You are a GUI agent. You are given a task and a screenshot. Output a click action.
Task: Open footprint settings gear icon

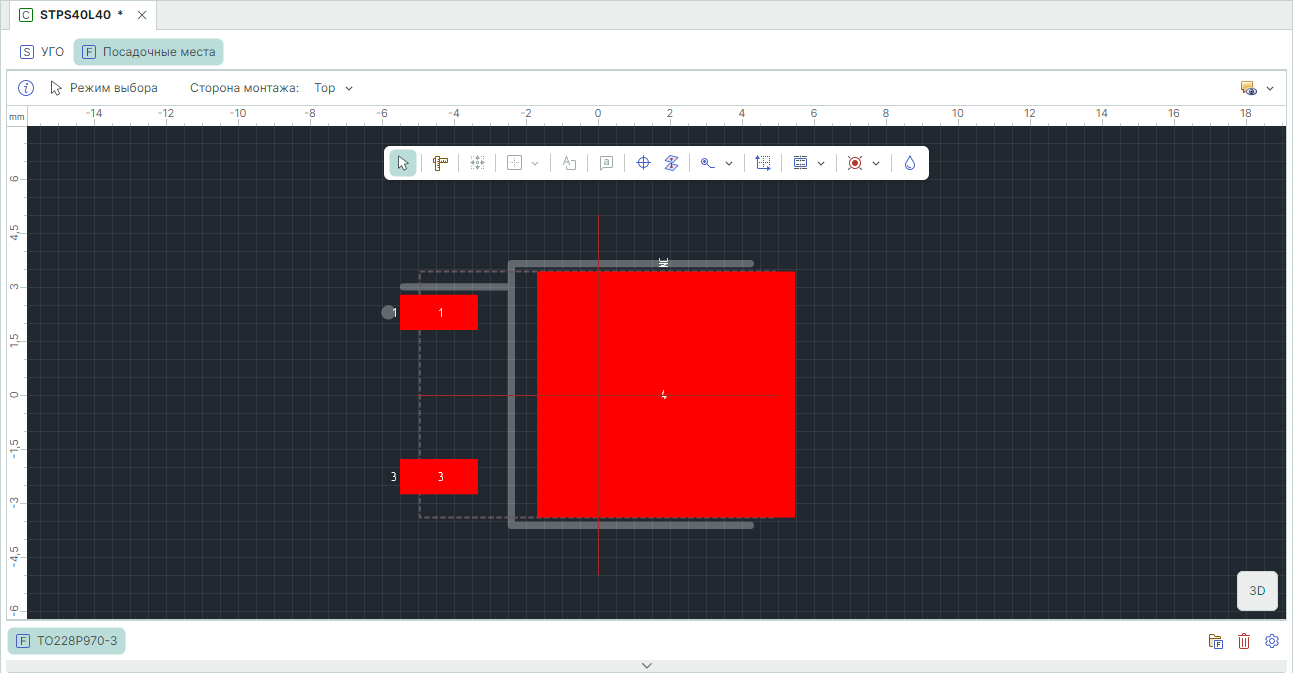click(1272, 641)
